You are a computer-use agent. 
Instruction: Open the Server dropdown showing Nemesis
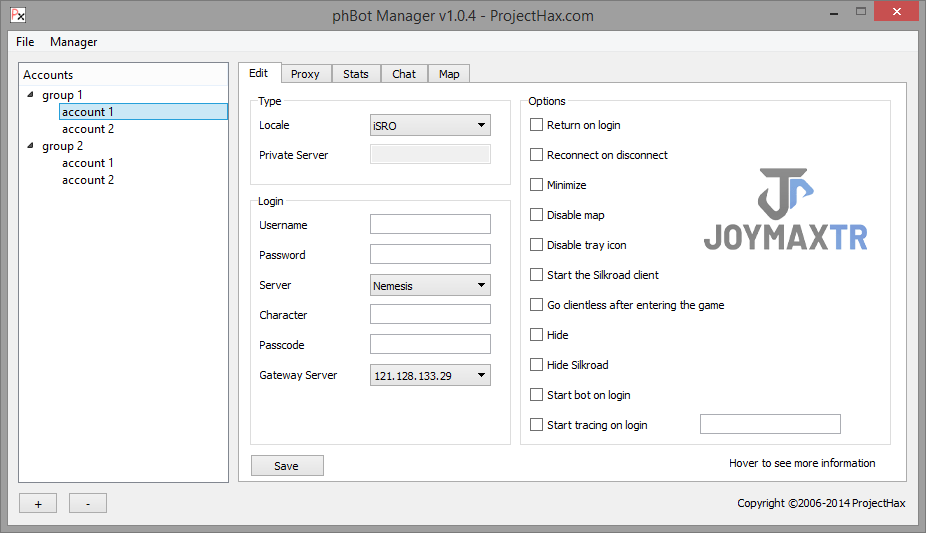(431, 285)
